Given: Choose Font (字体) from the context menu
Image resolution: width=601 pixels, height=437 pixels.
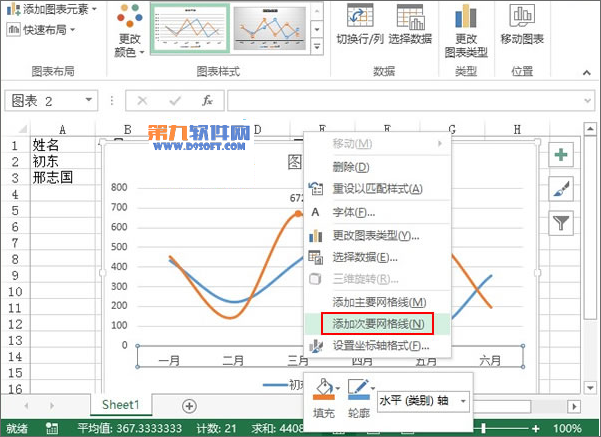Looking at the screenshot, I should point(378,212).
